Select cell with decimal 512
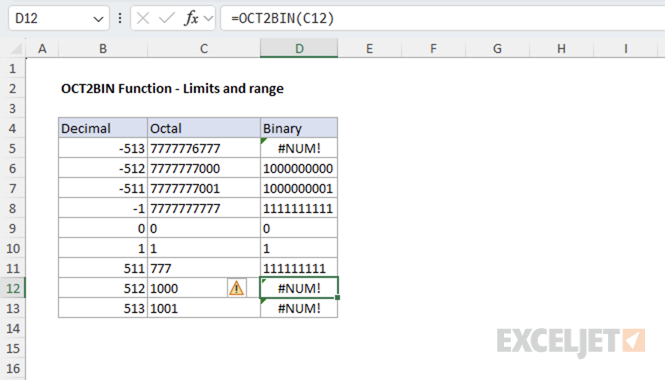Viewport: 665px width, 380px height. pos(103,288)
